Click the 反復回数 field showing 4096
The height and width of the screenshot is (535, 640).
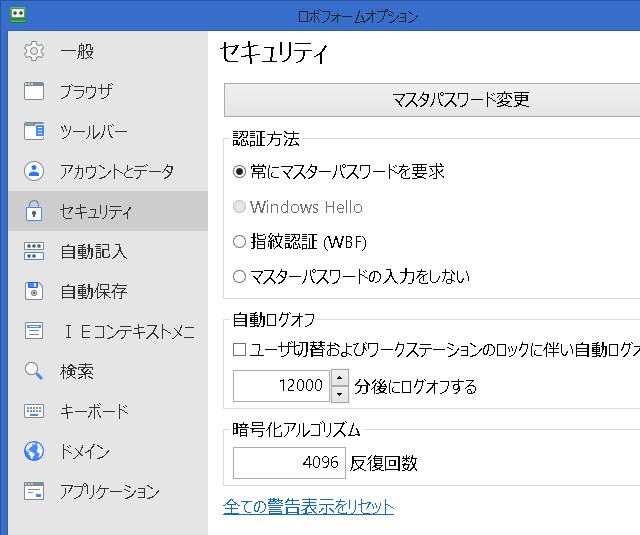coord(289,463)
